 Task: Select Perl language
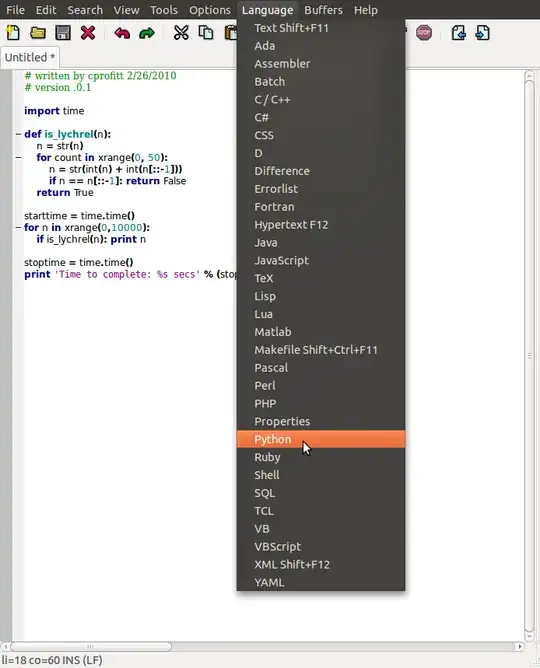click(321, 386)
